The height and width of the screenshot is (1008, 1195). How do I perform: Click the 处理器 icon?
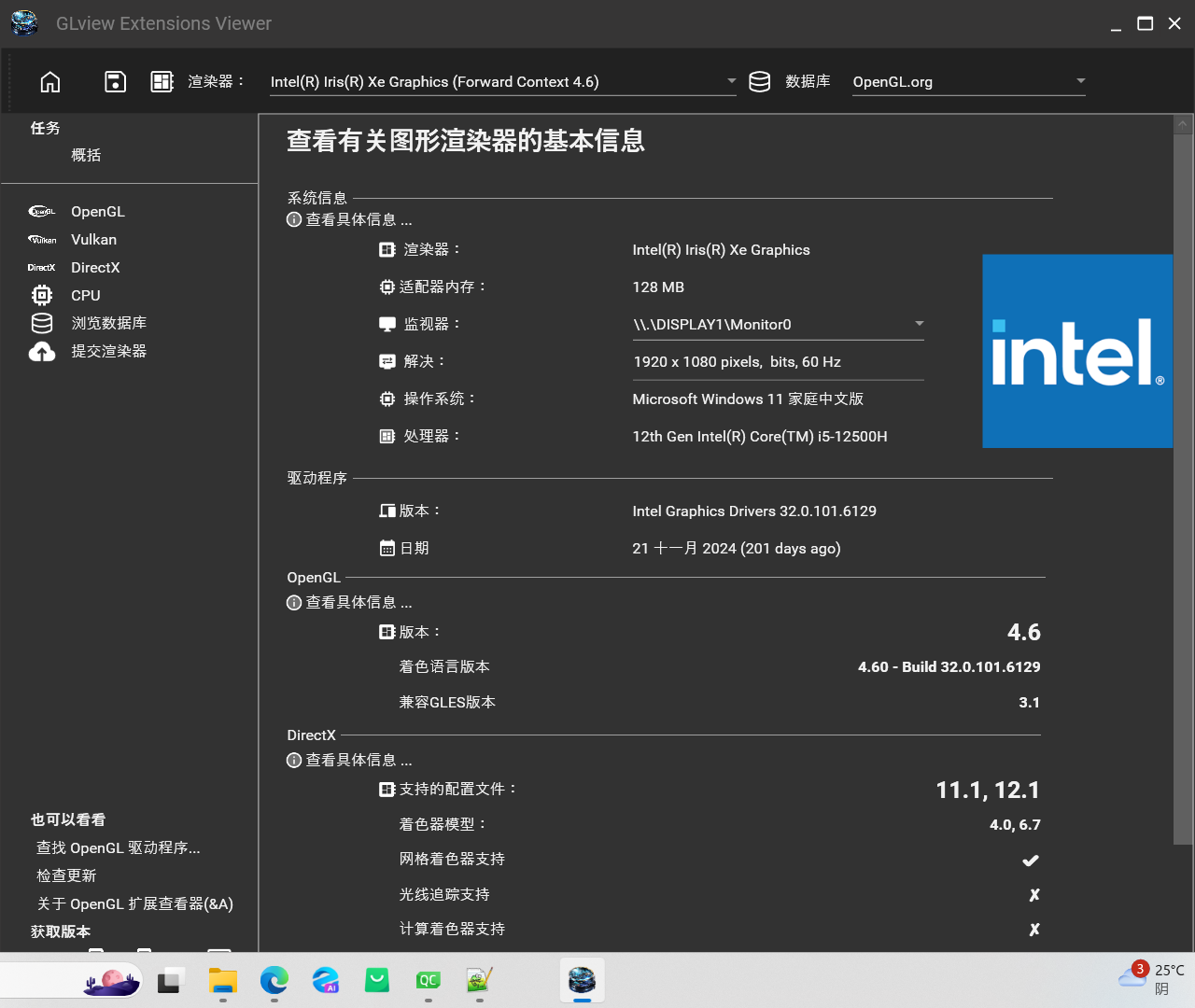pyautogui.click(x=387, y=437)
